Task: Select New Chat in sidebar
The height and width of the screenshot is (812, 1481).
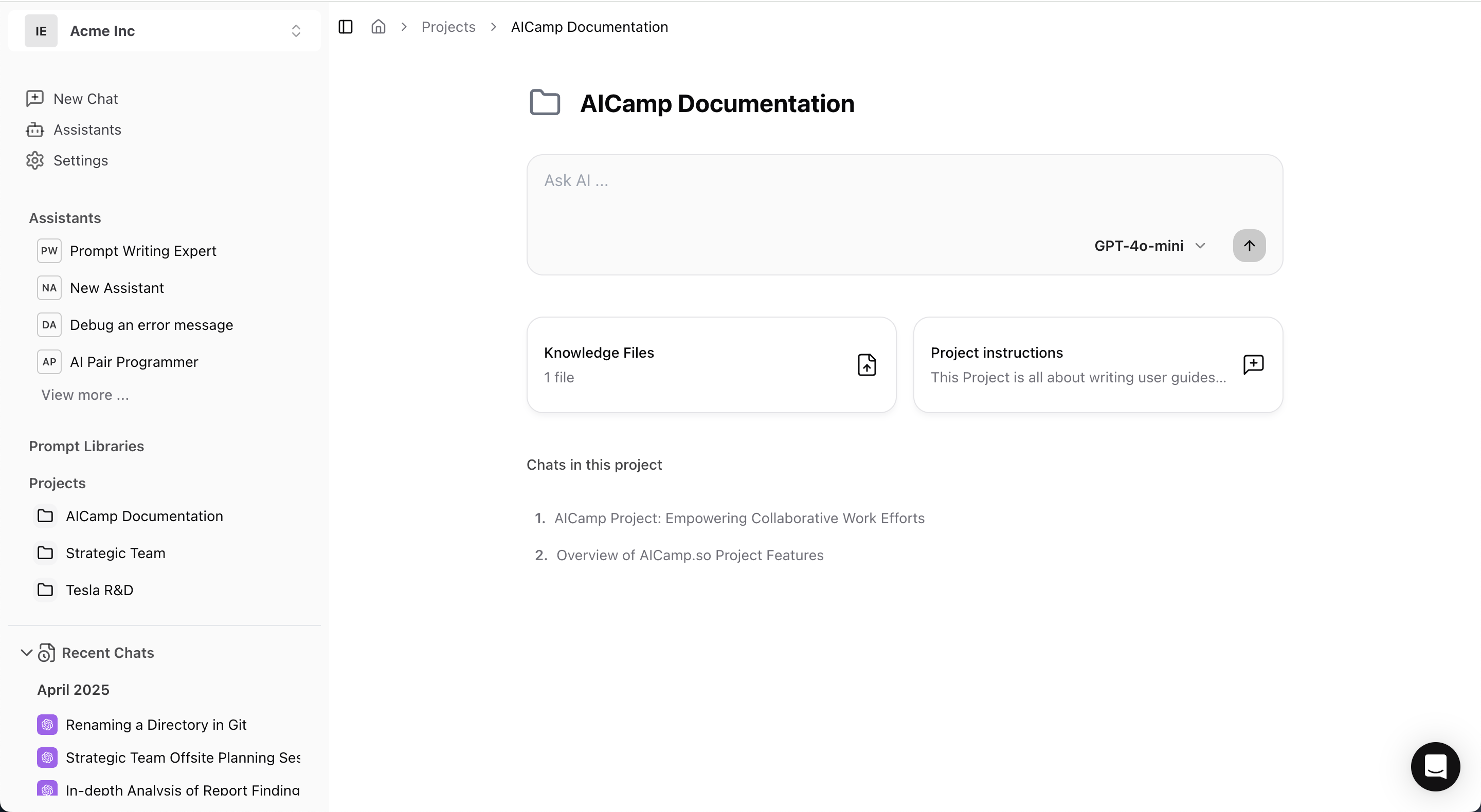Action: coord(86,98)
